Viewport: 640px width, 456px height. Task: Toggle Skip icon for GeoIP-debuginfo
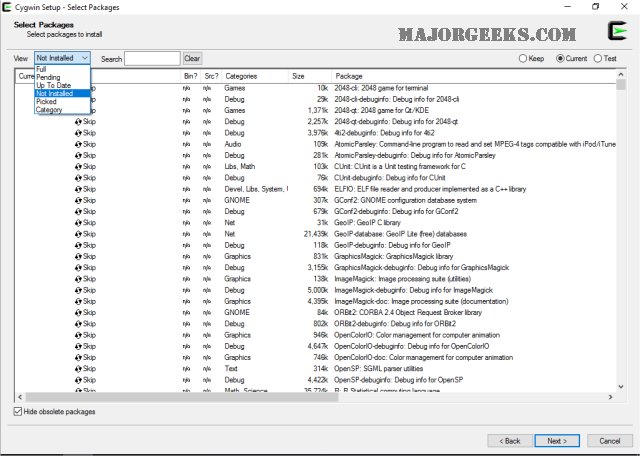(78, 245)
